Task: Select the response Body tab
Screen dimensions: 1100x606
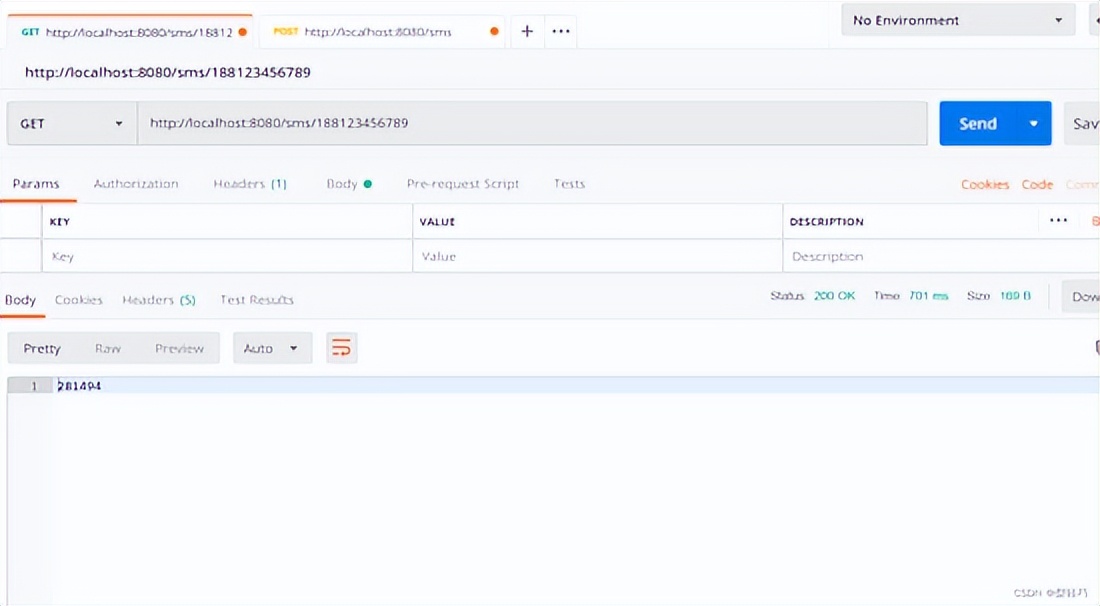Action: click(20, 299)
